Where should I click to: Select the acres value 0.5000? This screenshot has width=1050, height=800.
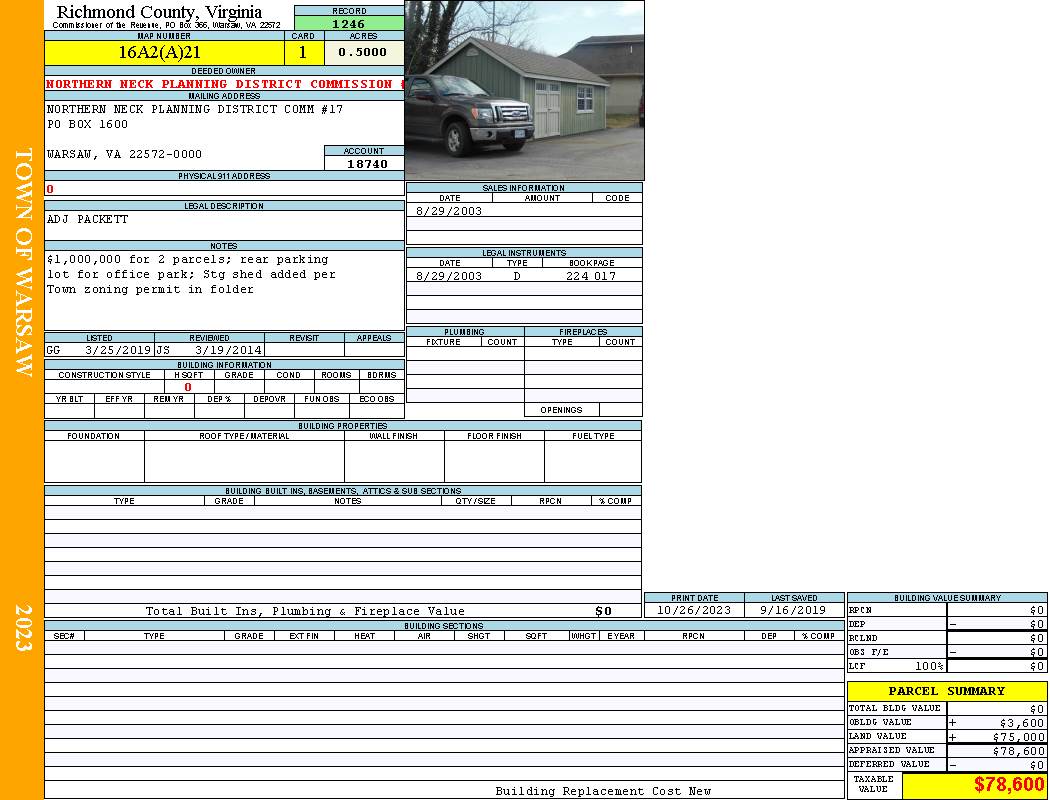click(363, 52)
